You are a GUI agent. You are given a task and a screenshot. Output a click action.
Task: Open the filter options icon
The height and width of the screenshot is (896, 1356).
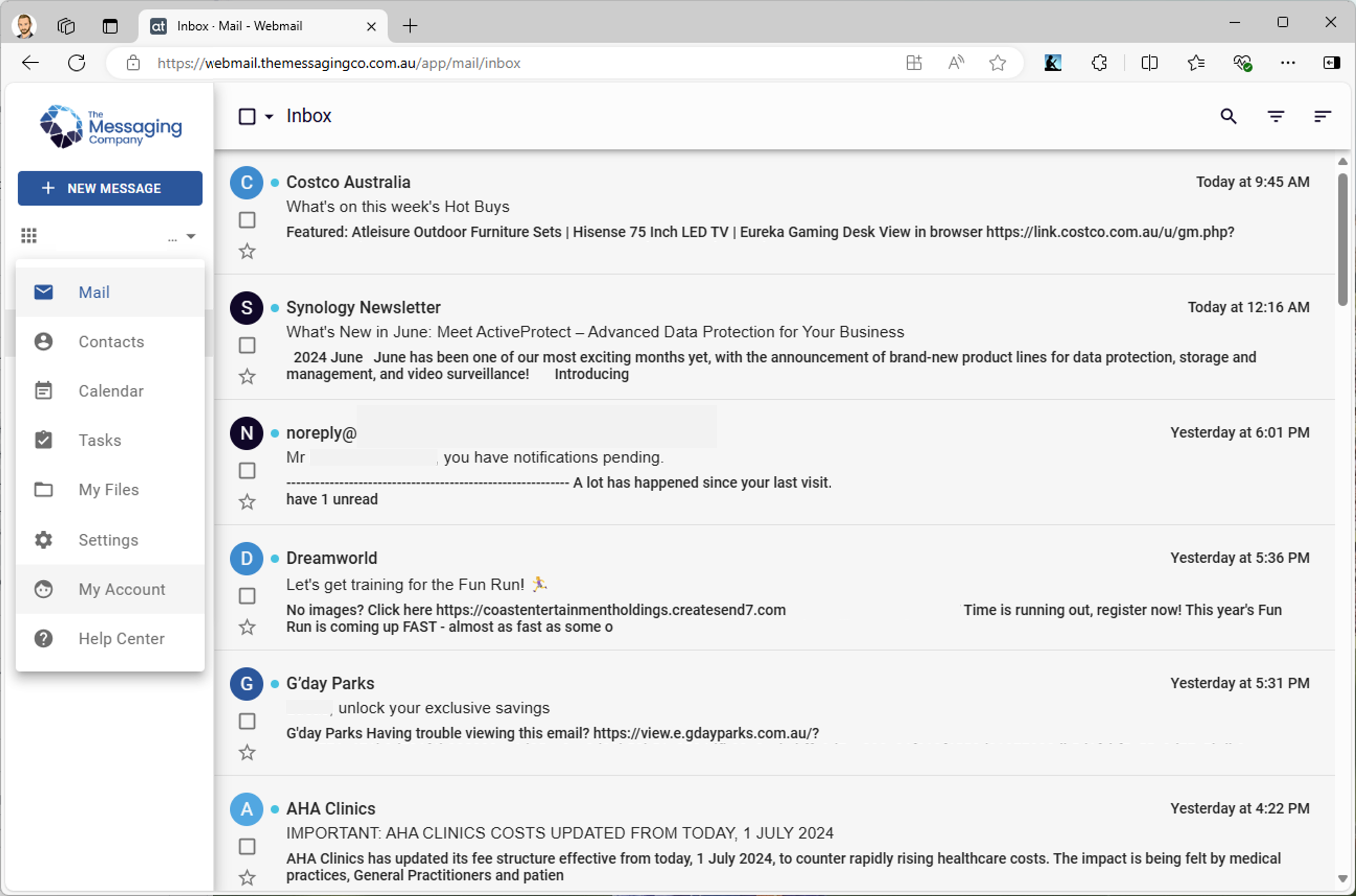[1276, 116]
